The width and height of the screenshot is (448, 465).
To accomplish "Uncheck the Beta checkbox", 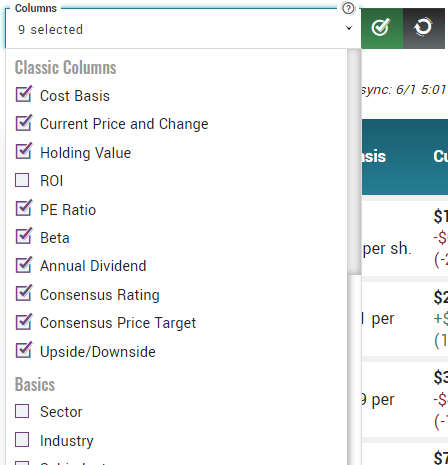I will (23, 237).
